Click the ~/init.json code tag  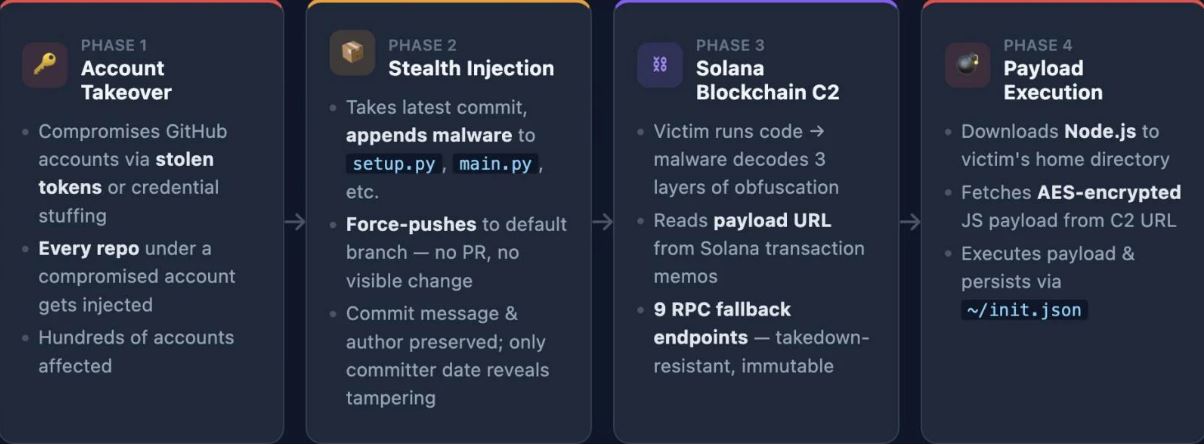[1024, 310]
